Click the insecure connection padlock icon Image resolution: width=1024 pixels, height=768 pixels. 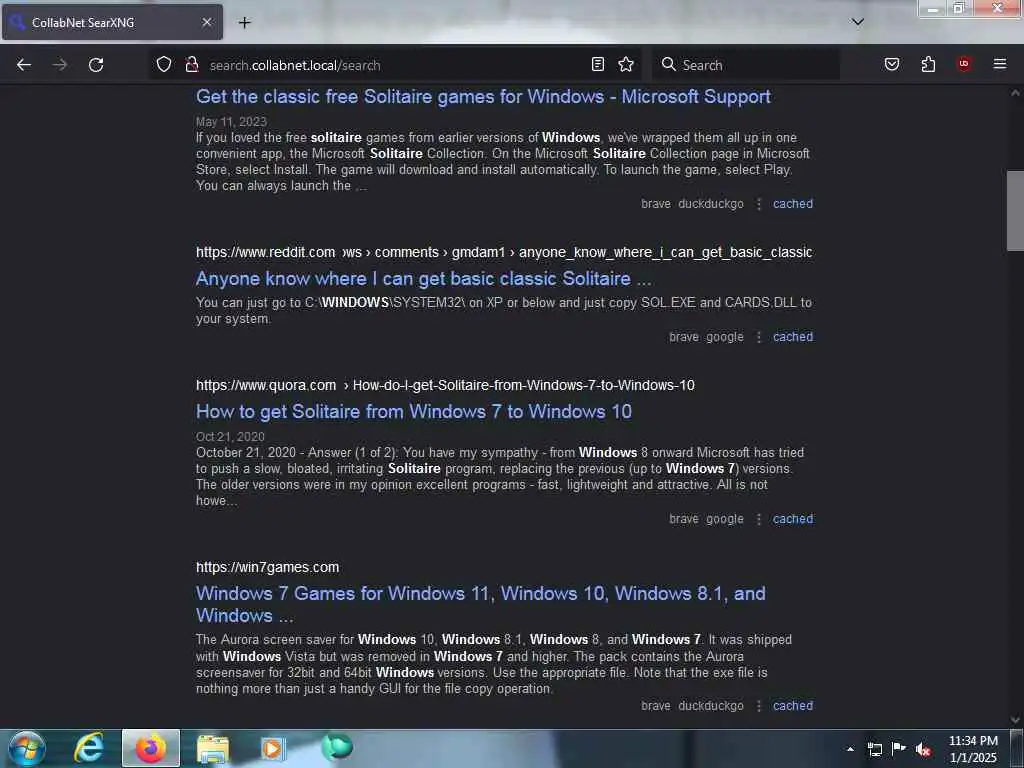click(191, 64)
